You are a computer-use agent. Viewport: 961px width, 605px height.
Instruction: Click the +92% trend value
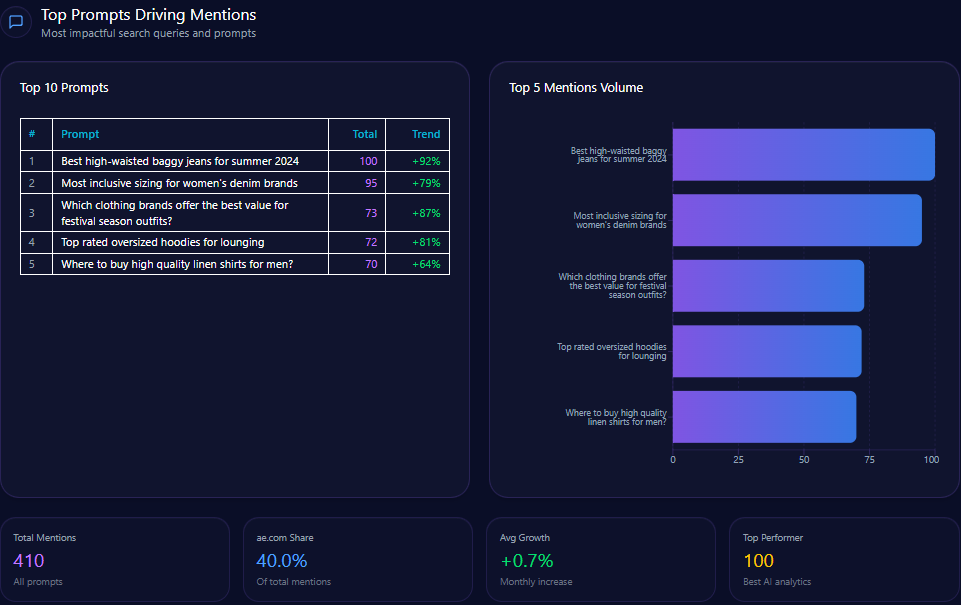[426, 161]
